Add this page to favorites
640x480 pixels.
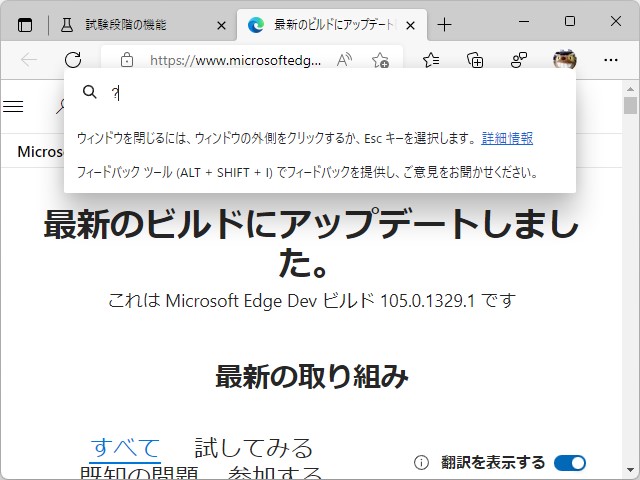(x=380, y=60)
